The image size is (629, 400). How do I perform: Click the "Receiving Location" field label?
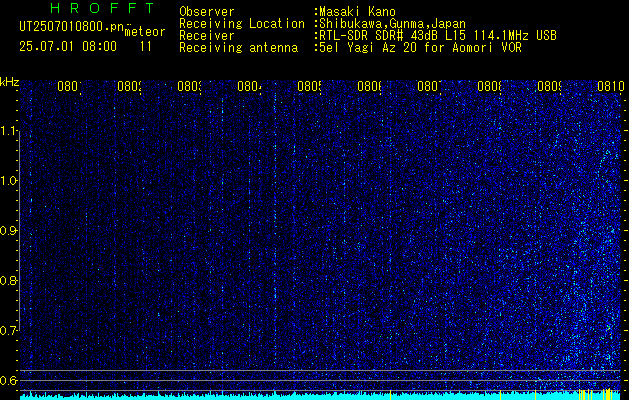click(242, 24)
